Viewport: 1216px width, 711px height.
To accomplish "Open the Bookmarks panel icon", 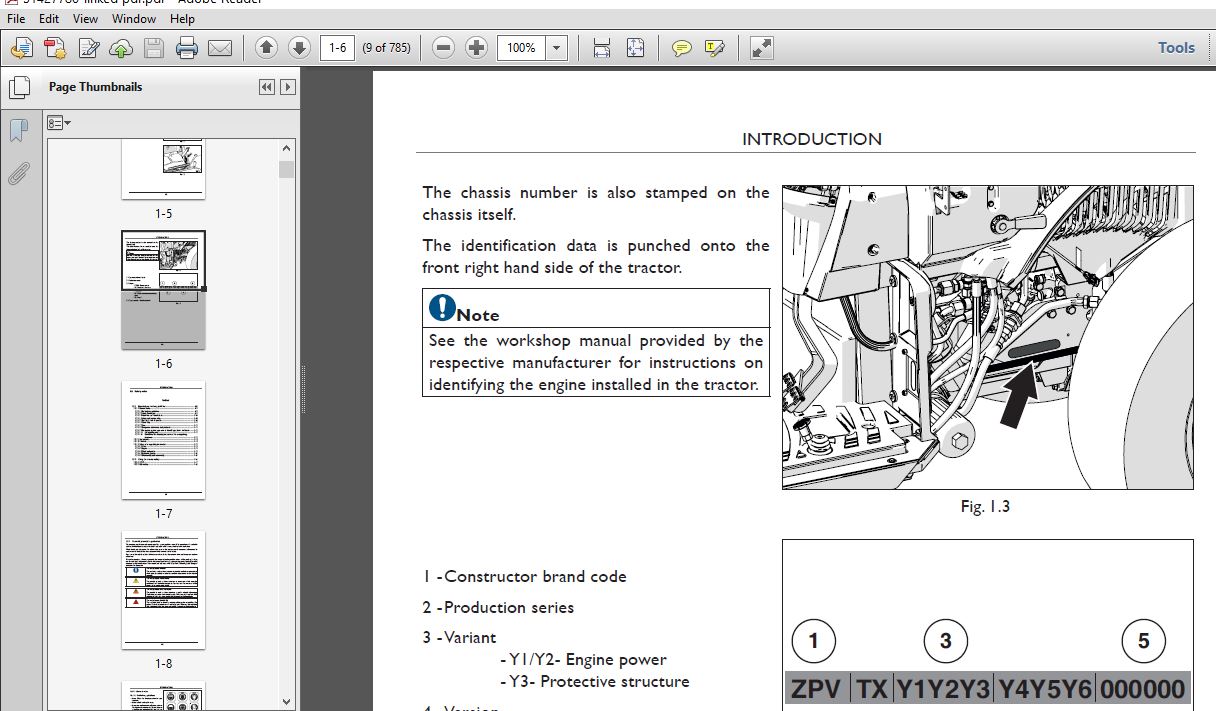I will tap(18, 131).
